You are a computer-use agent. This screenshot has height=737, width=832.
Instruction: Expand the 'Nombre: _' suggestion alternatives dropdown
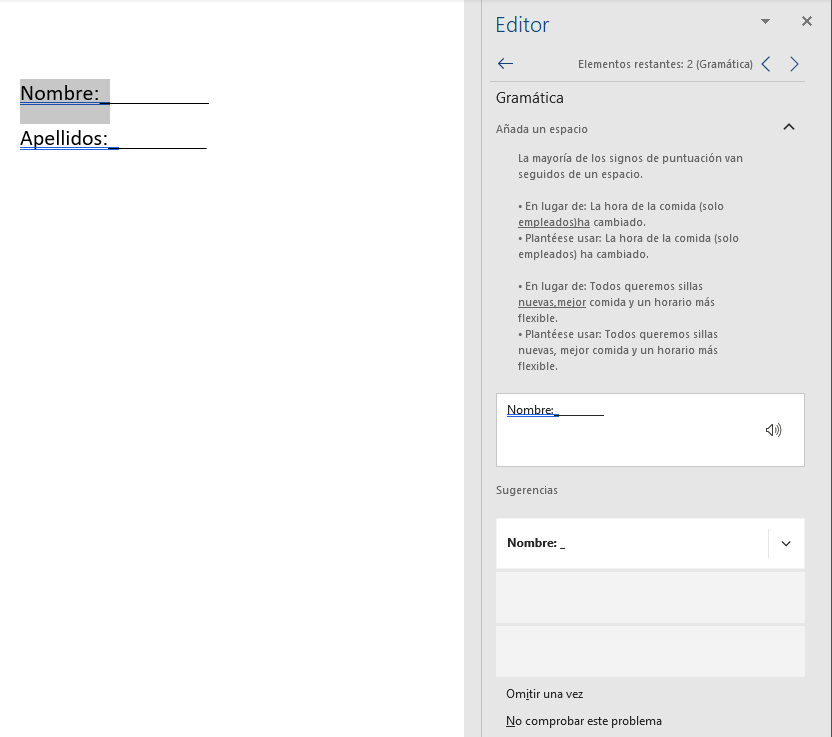787,542
